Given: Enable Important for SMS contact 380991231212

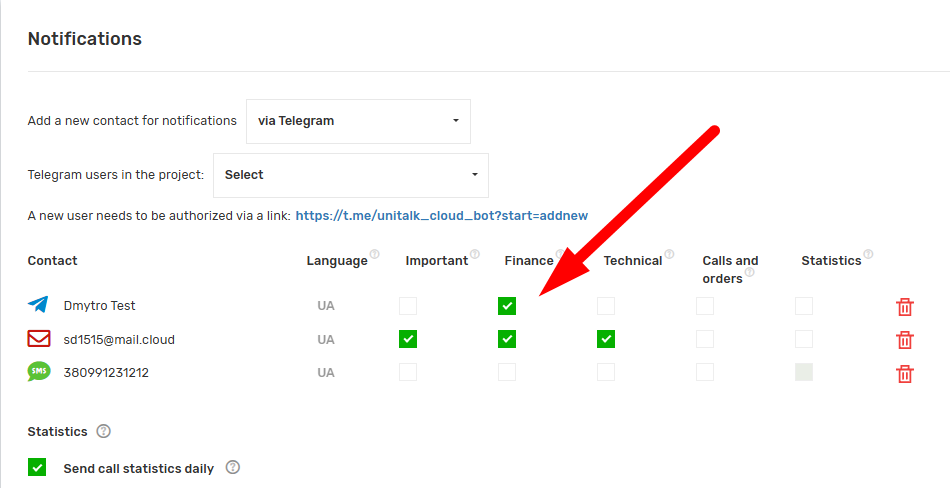Looking at the screenshot, I should 408,372.
